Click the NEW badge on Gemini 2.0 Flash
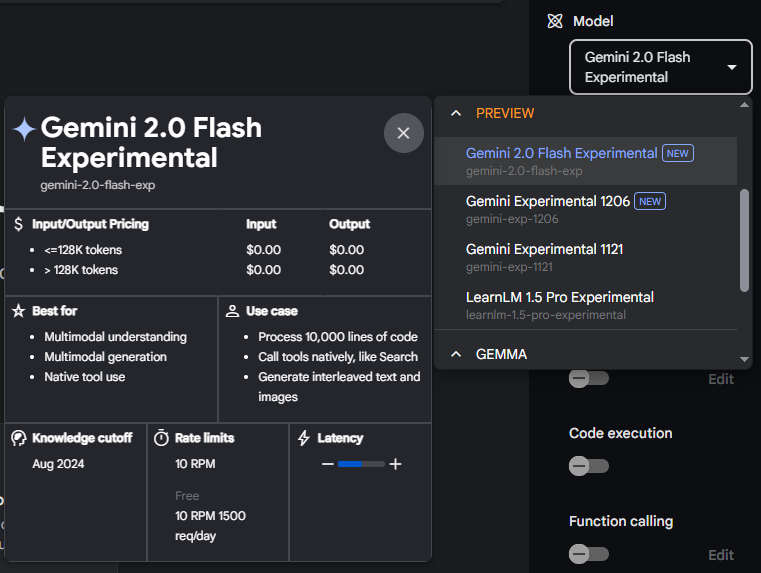Screen dimensions: 761x573 tap(678, 153)
